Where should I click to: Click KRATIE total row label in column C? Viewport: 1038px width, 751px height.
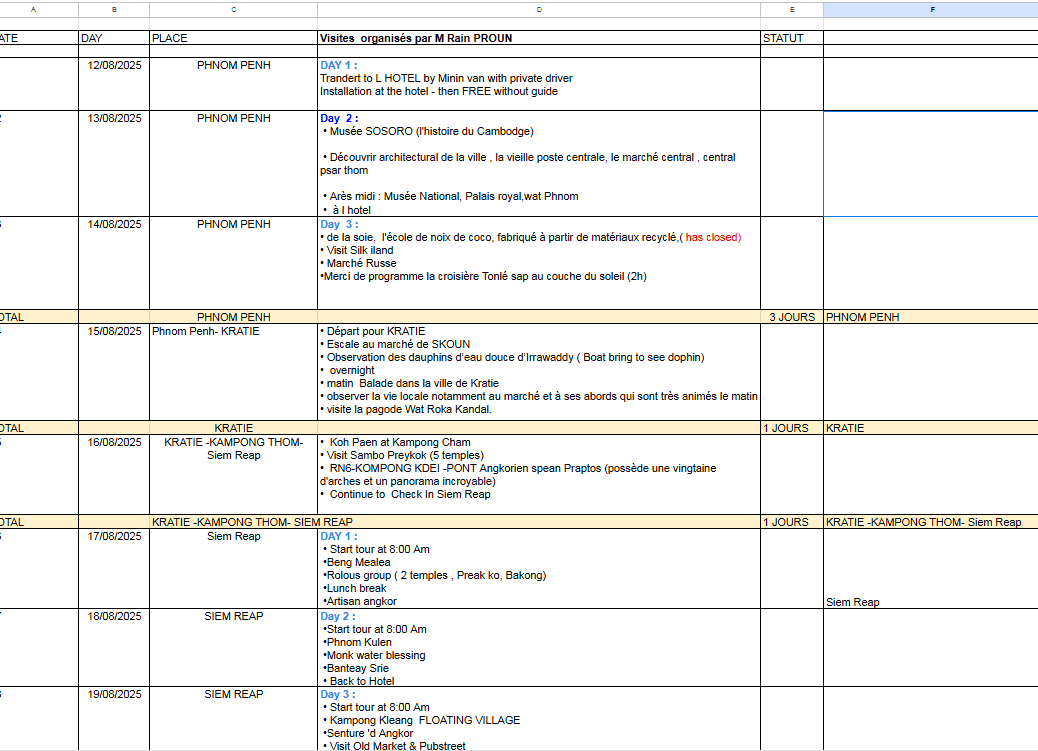coord(234,428)
